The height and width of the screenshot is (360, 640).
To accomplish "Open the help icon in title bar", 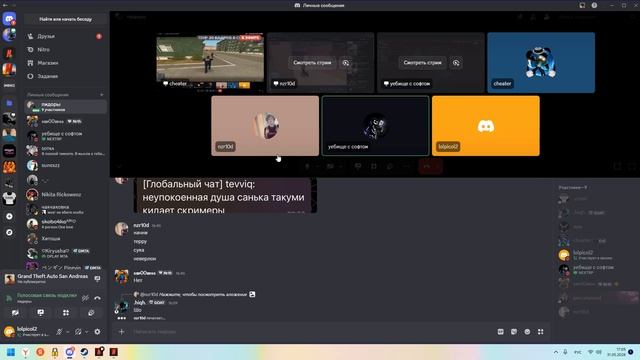I will (x=594, y=5).
